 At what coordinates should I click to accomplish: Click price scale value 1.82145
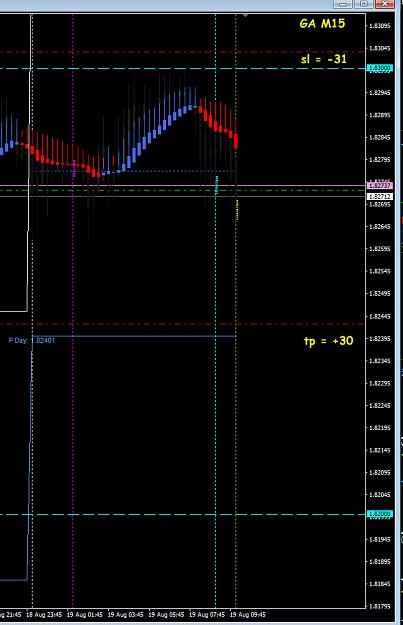pyautogui.click(x=379, y=450)
